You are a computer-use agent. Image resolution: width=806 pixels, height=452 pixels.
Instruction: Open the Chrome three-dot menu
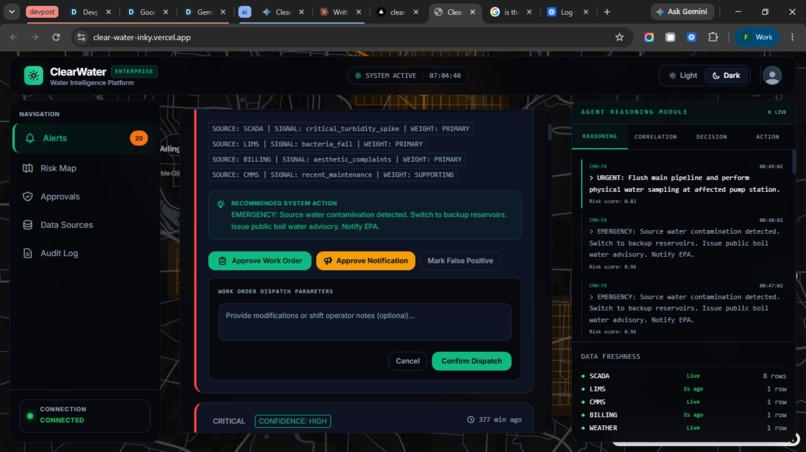(793, 37)
